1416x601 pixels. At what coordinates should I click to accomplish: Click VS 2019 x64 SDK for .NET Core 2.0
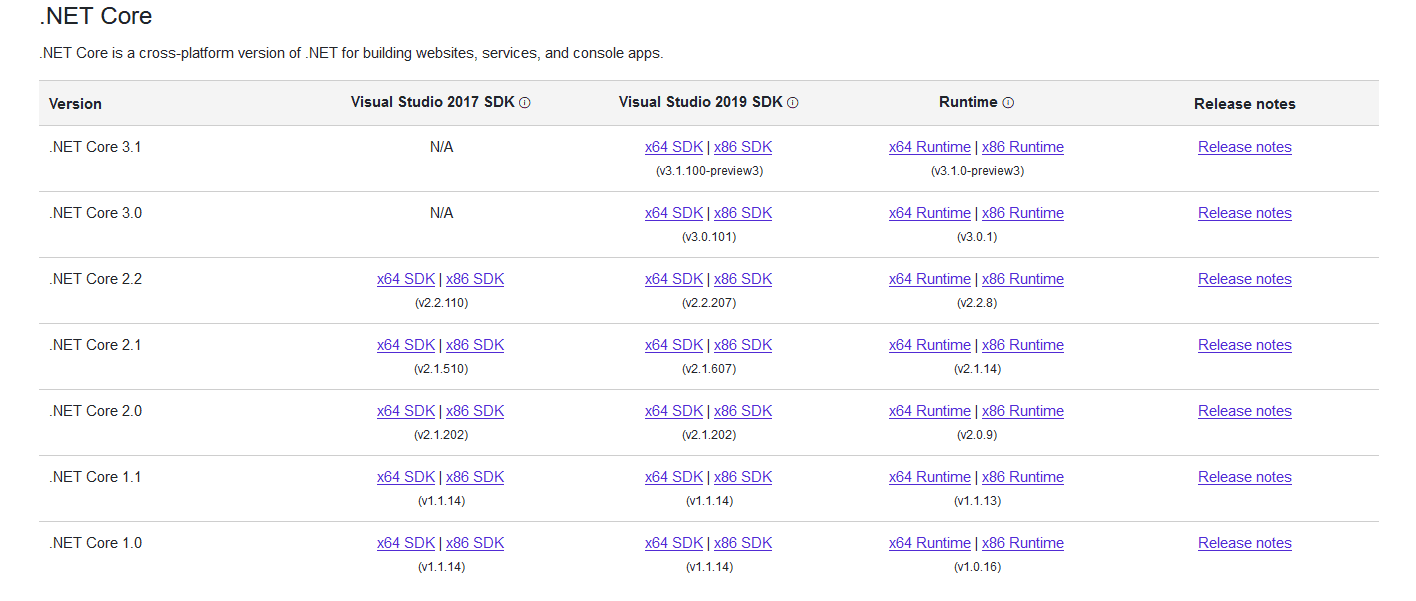(674, 411)
